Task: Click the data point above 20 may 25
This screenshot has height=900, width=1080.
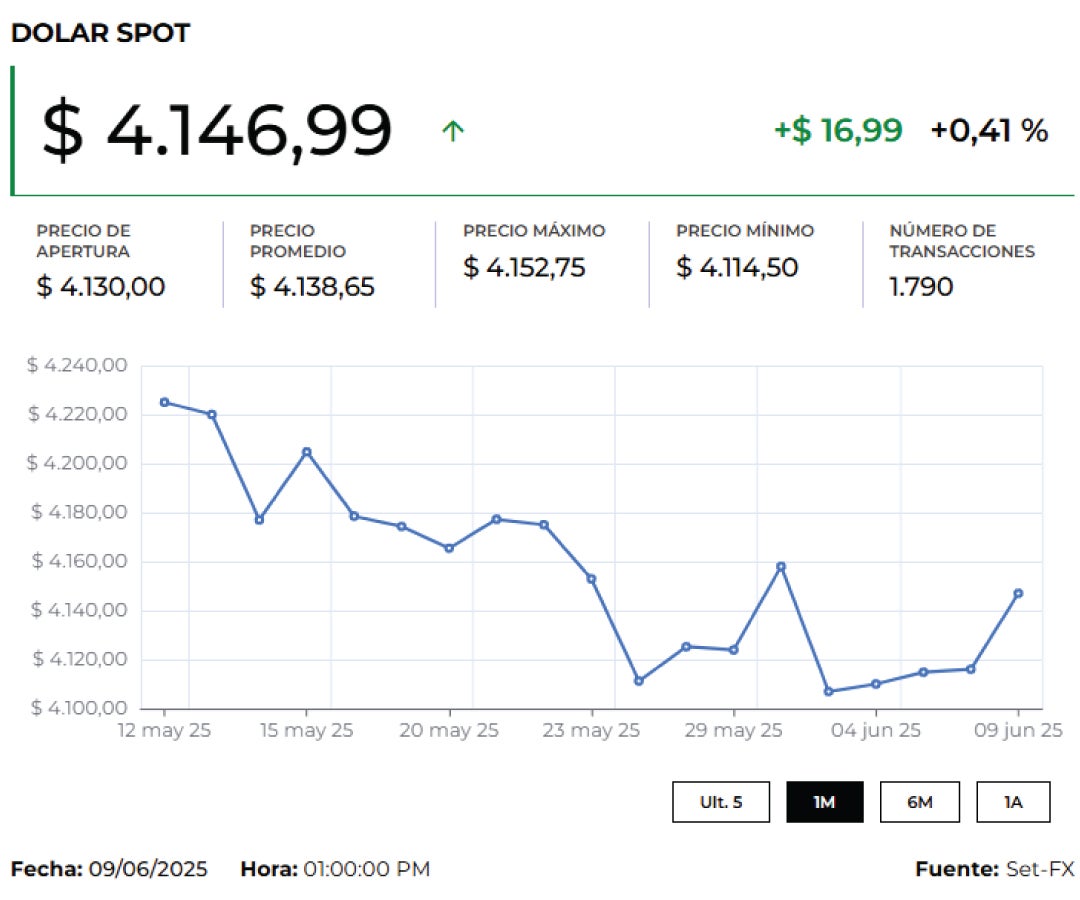Action: point(449,548)
